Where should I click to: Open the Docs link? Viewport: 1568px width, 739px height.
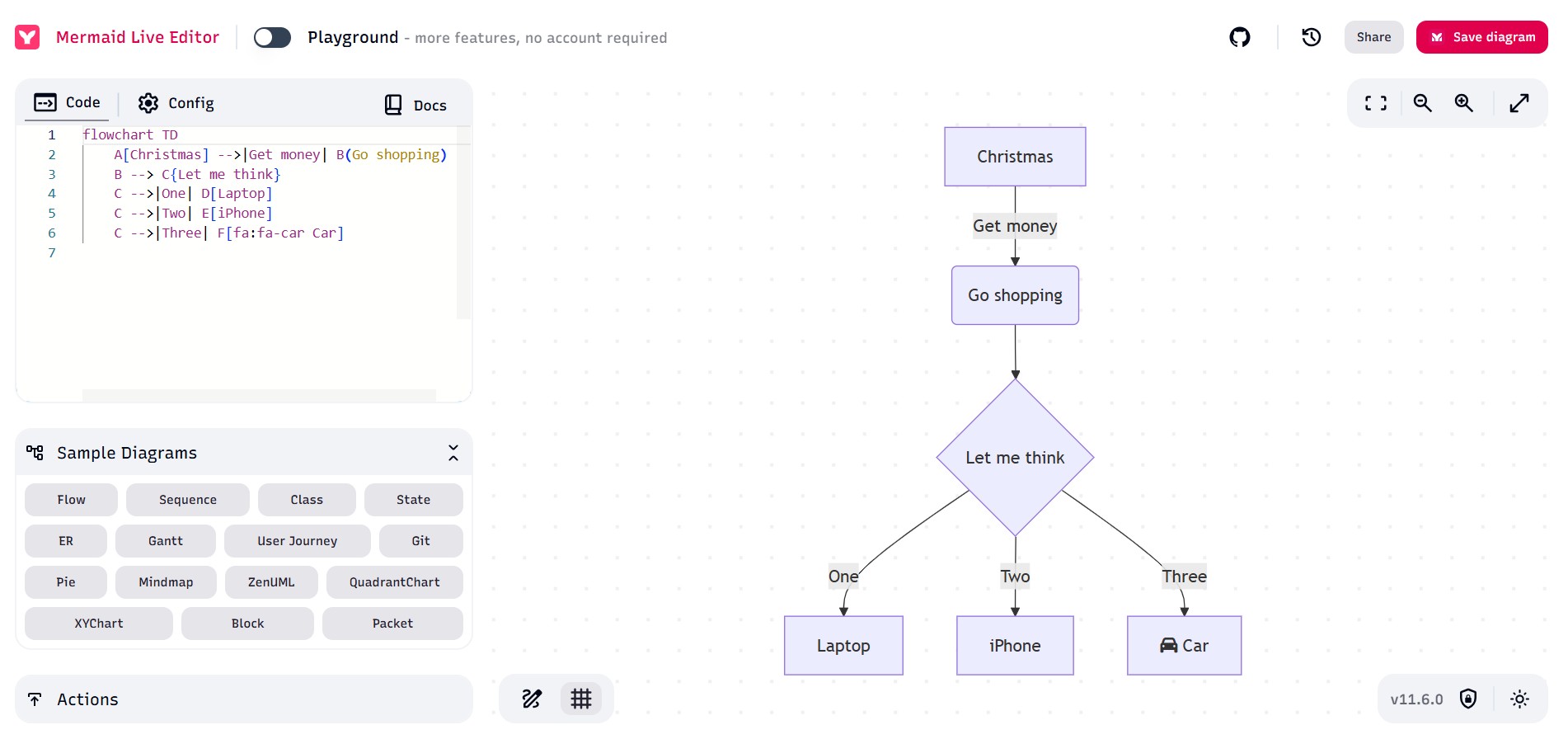click(415, 105)
